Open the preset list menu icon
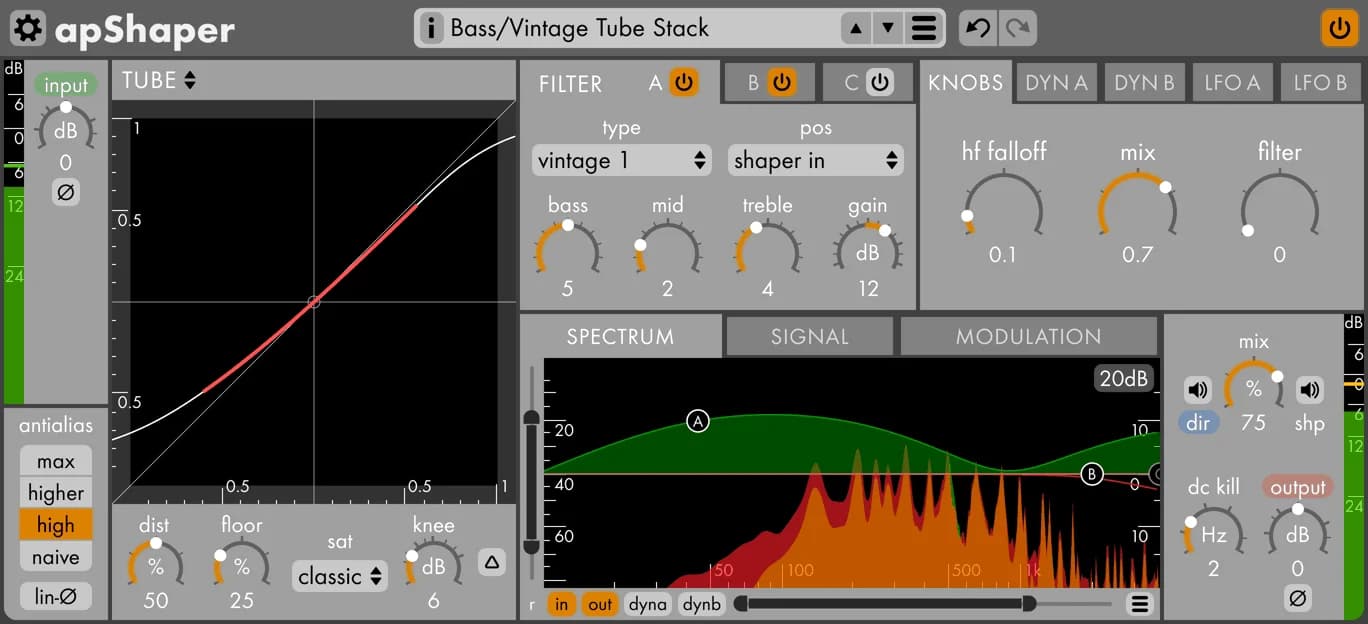This screenshot has width=1368, height=624. (x=924, y=28)
